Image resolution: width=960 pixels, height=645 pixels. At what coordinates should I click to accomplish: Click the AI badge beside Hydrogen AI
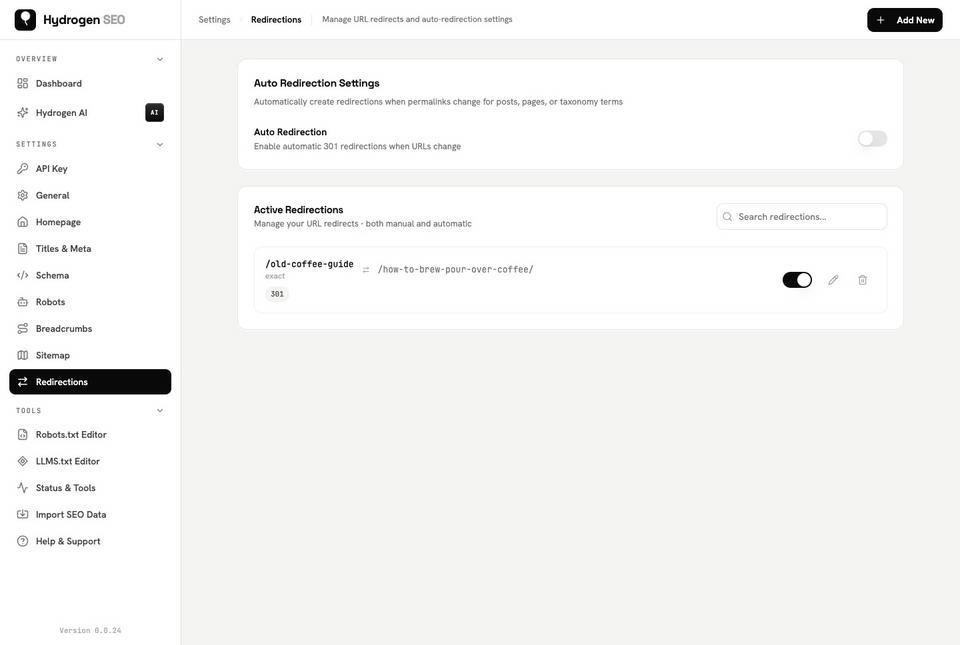(154, 113)
